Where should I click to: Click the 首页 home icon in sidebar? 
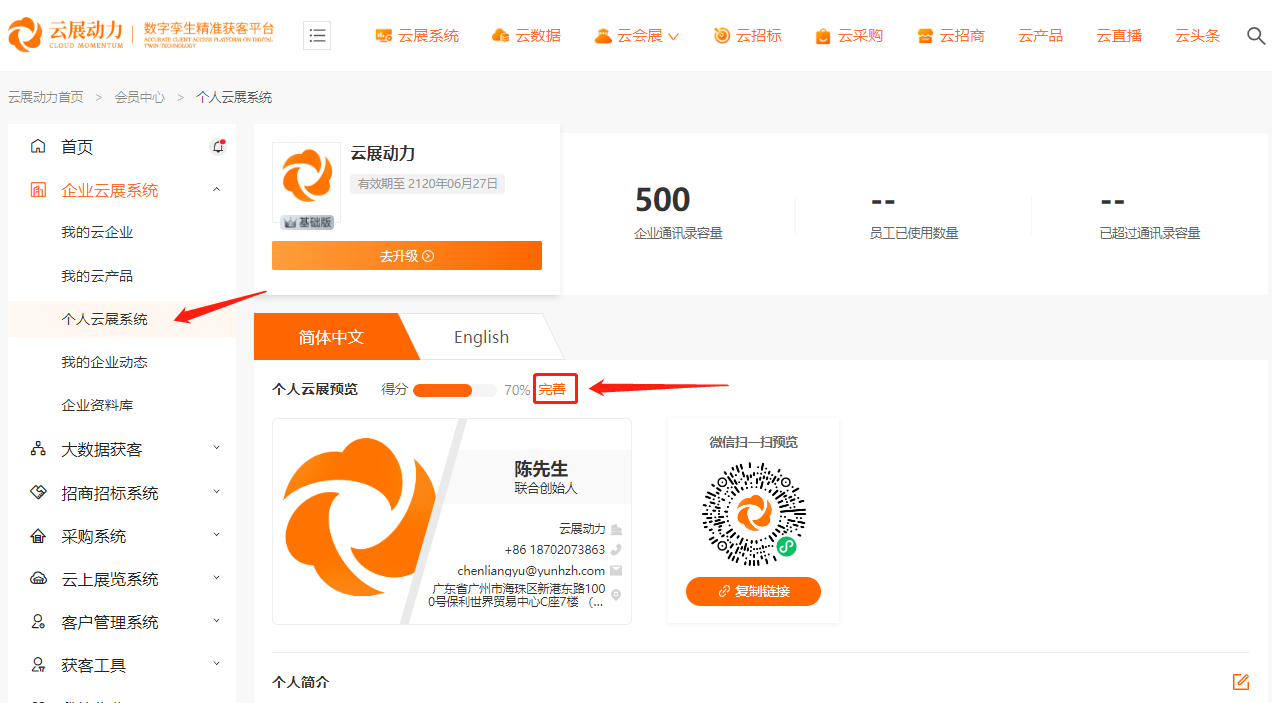38,147
